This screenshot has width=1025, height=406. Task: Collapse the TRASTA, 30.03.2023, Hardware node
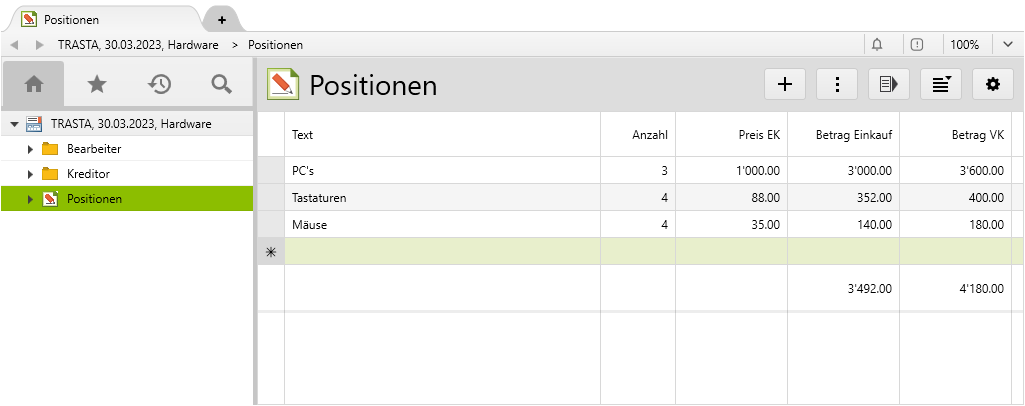(x=14, y=124)
